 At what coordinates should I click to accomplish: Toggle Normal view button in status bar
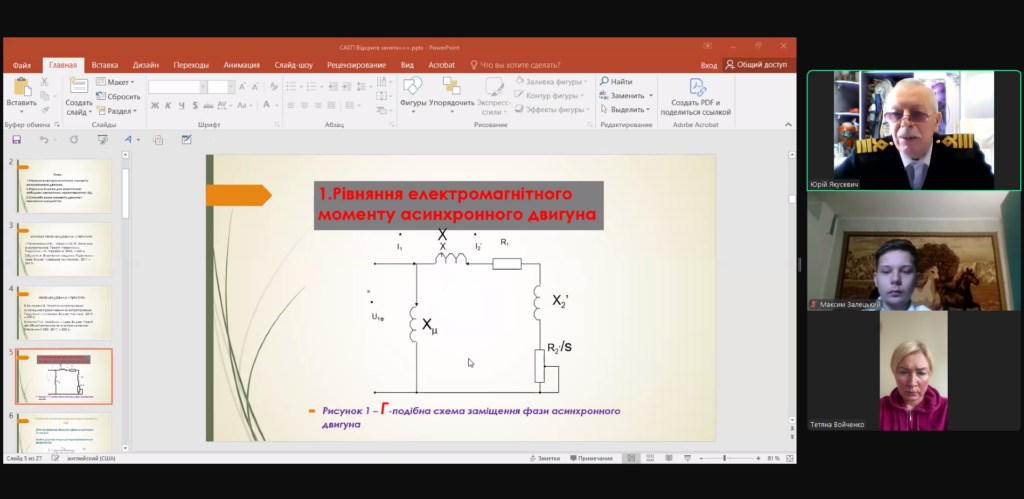[632, 459]
